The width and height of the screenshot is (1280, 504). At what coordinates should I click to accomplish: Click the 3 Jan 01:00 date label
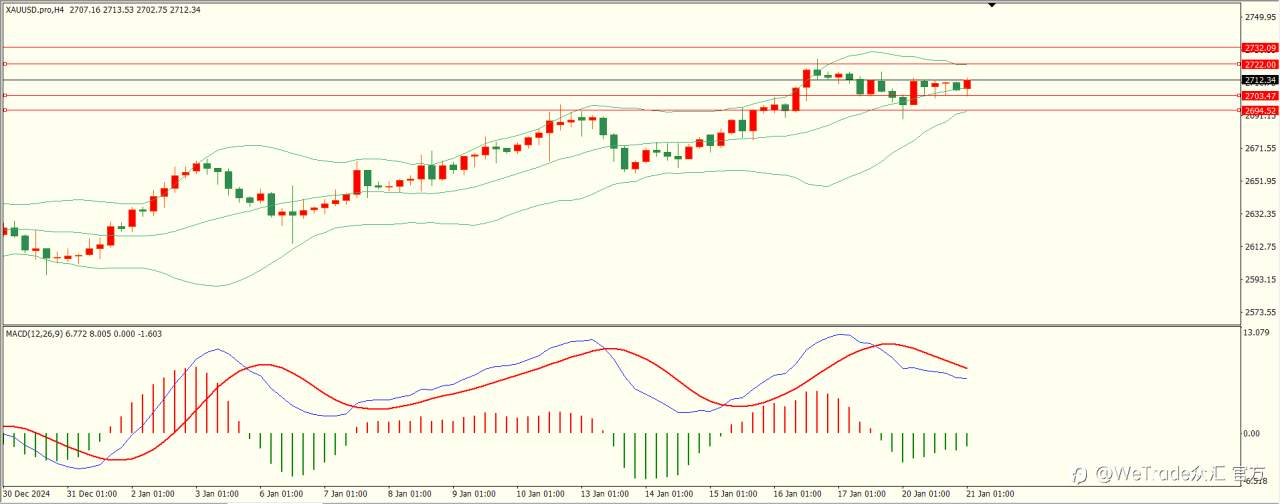click(x=216, y=494)
